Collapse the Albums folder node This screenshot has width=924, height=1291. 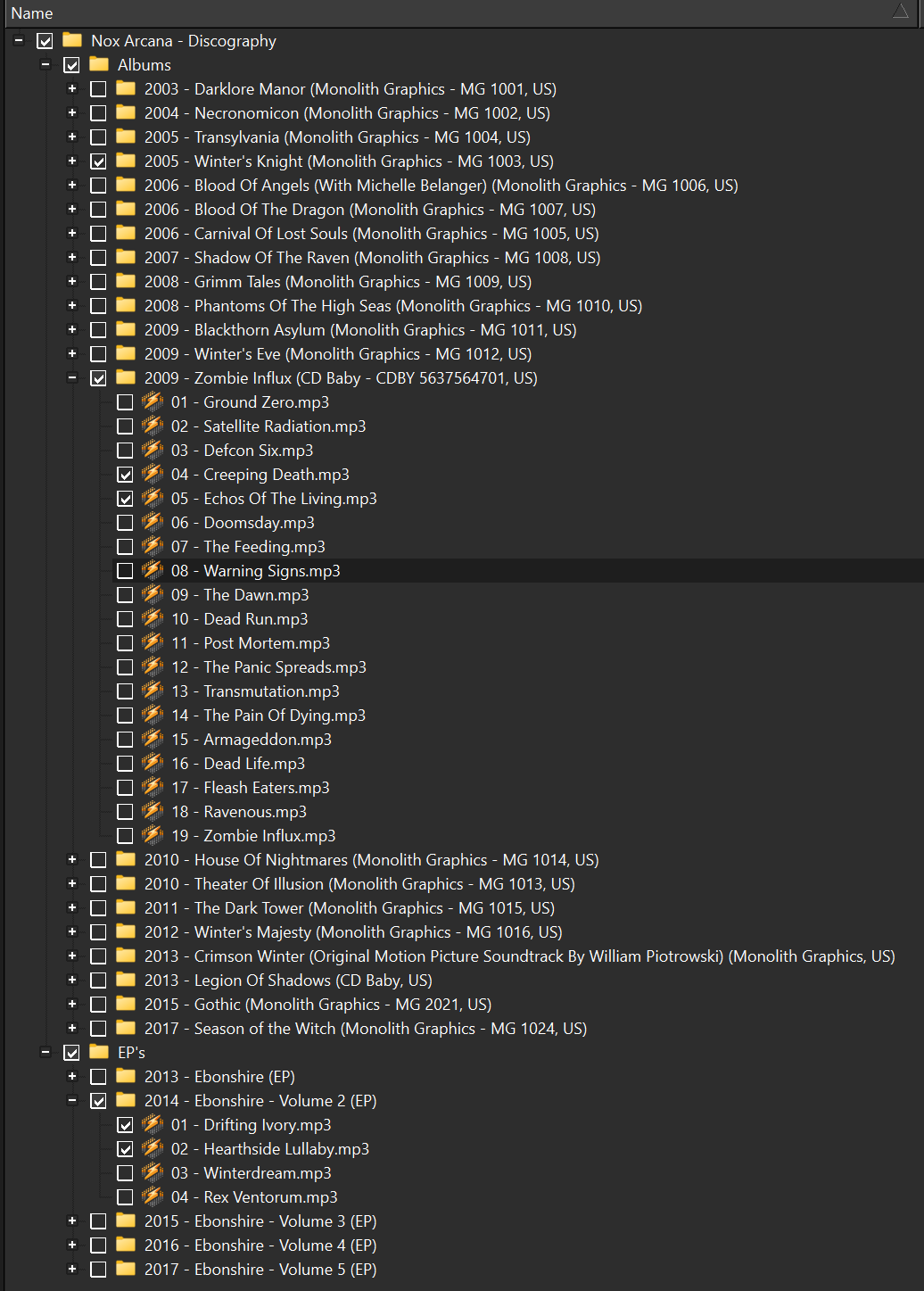coord(45,64)
